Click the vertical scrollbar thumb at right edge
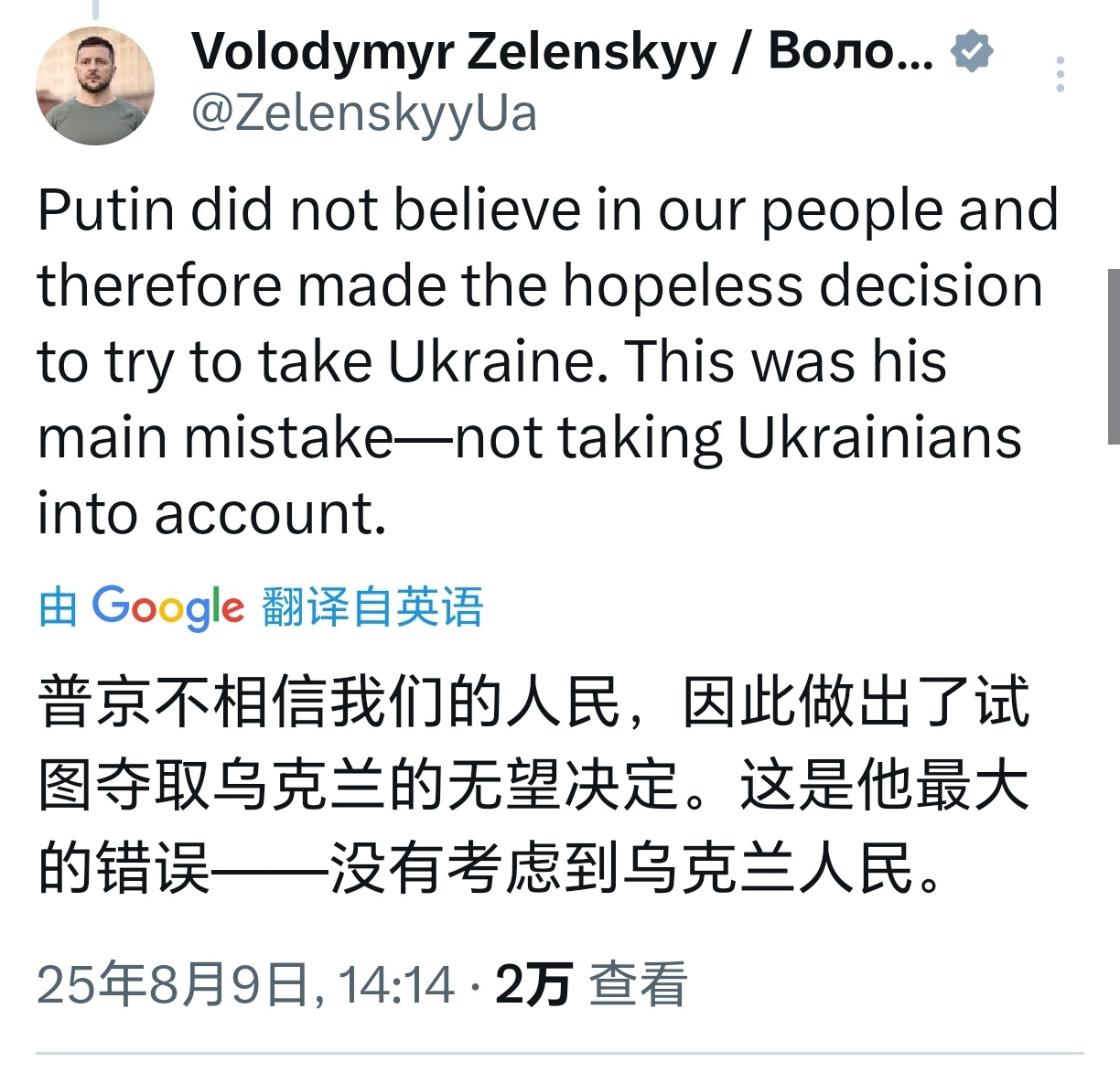 point(1114,356)
